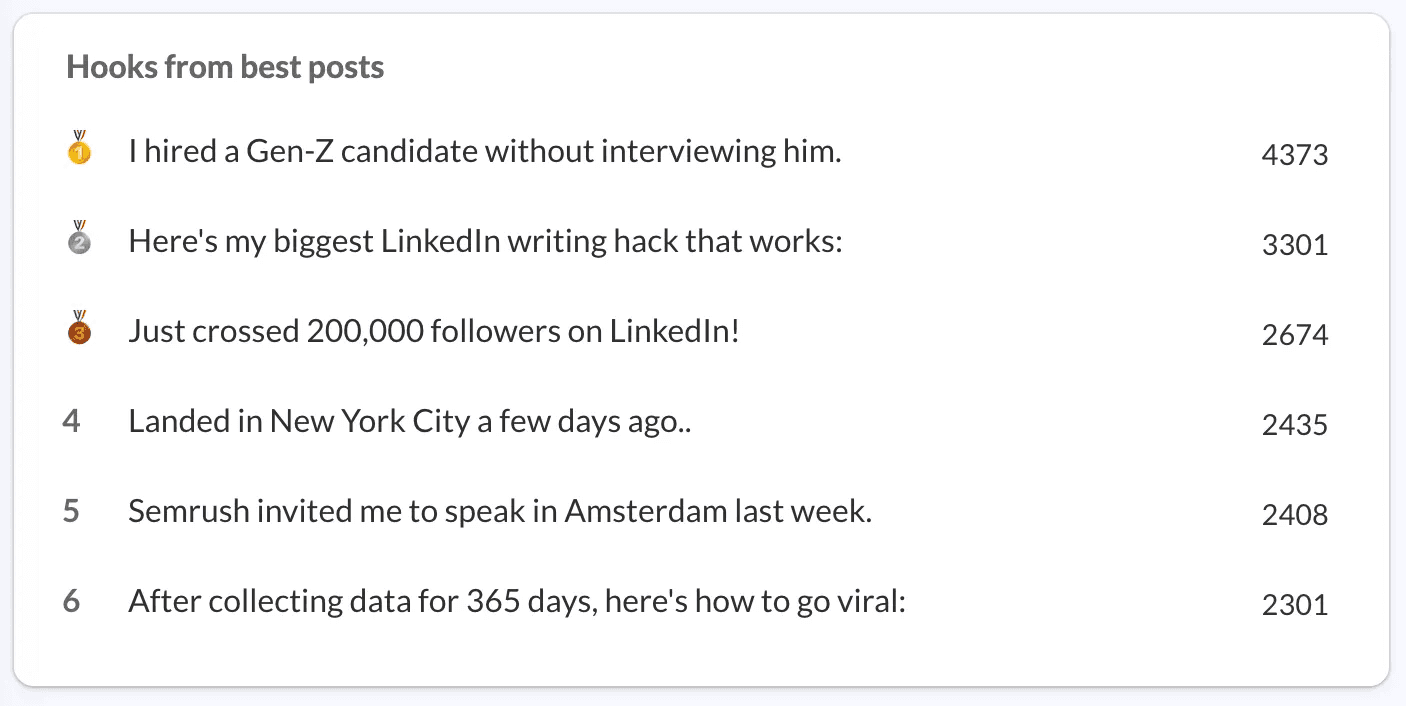Select the 3301 engagement count
The width and height of the screenshot is (1406, 706).
click(x=1295, y=245)
